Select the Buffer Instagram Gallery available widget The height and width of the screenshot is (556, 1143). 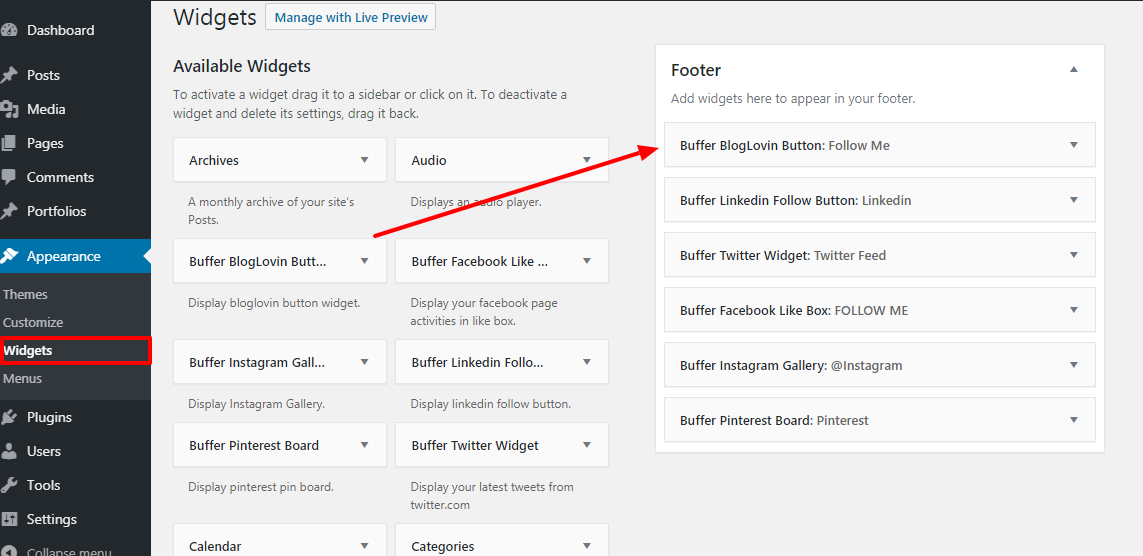click(280, 361)
